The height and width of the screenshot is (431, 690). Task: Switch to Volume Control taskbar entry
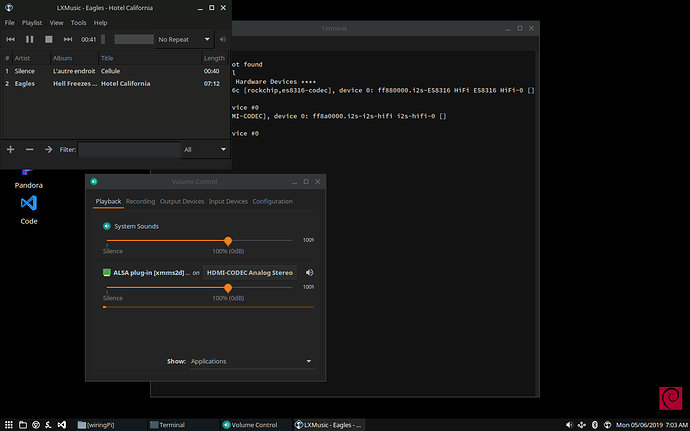pos(256,425)
